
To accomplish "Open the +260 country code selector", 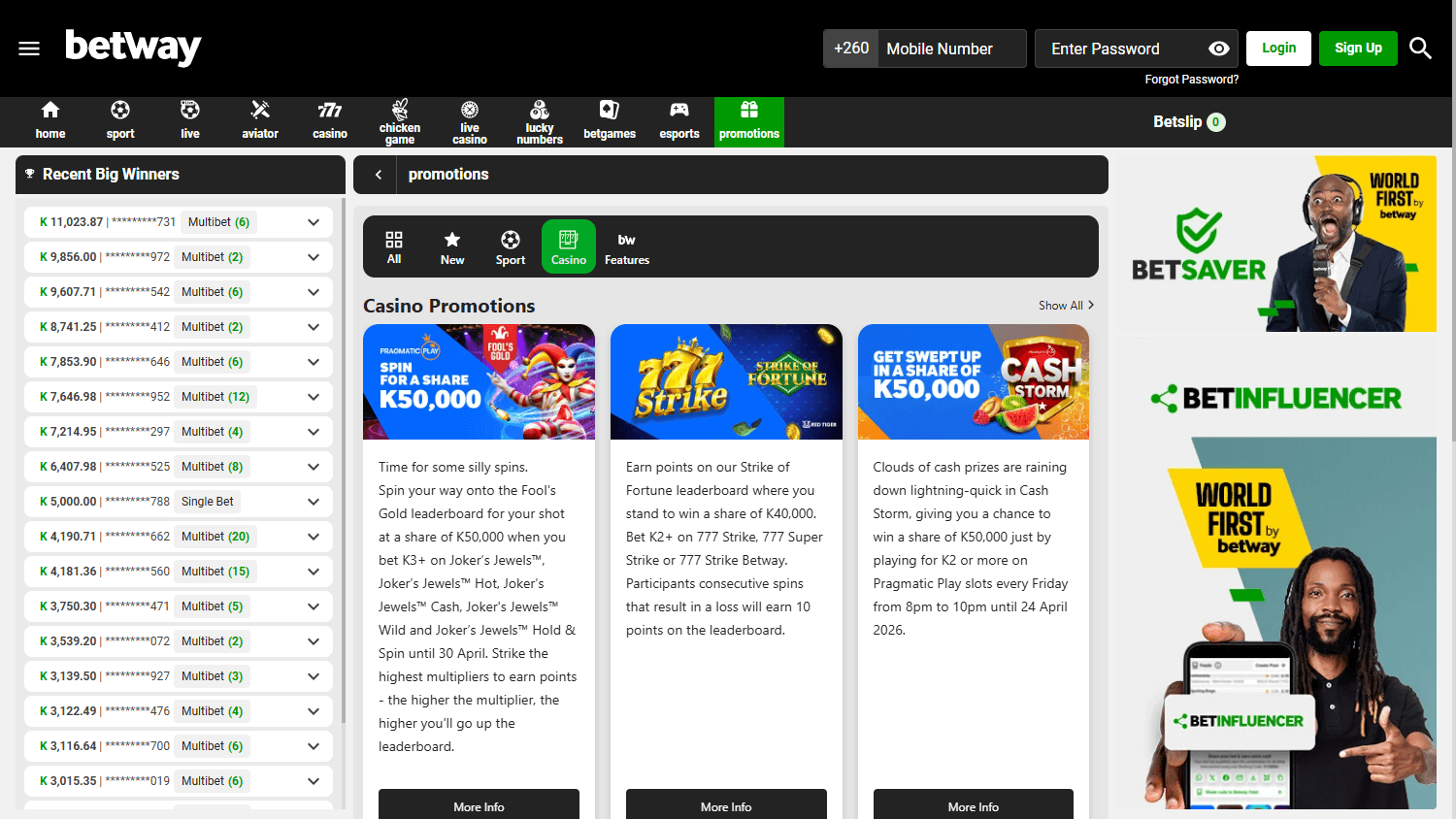I will pos(851,49).
